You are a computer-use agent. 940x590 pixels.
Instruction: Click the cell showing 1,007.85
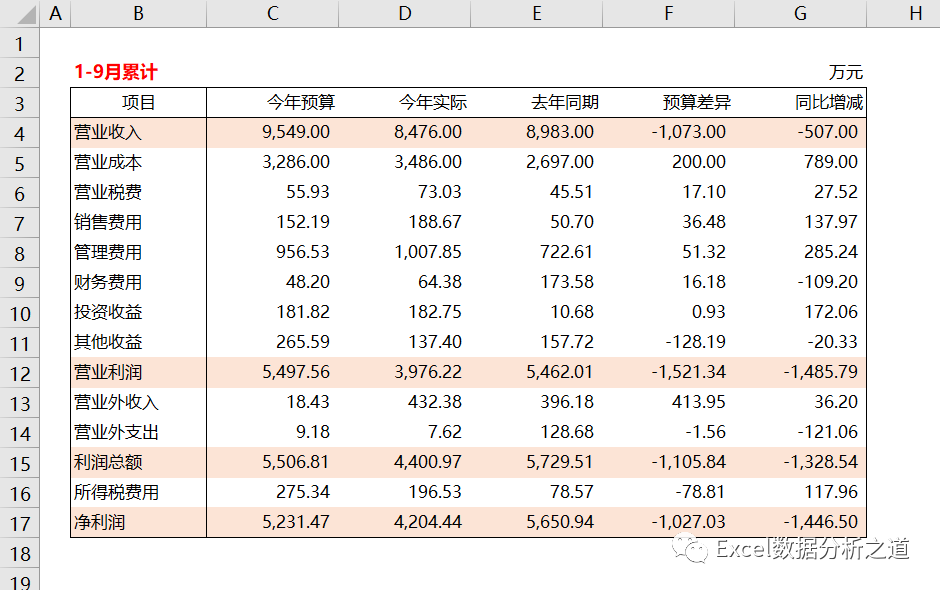coord(405,252)
